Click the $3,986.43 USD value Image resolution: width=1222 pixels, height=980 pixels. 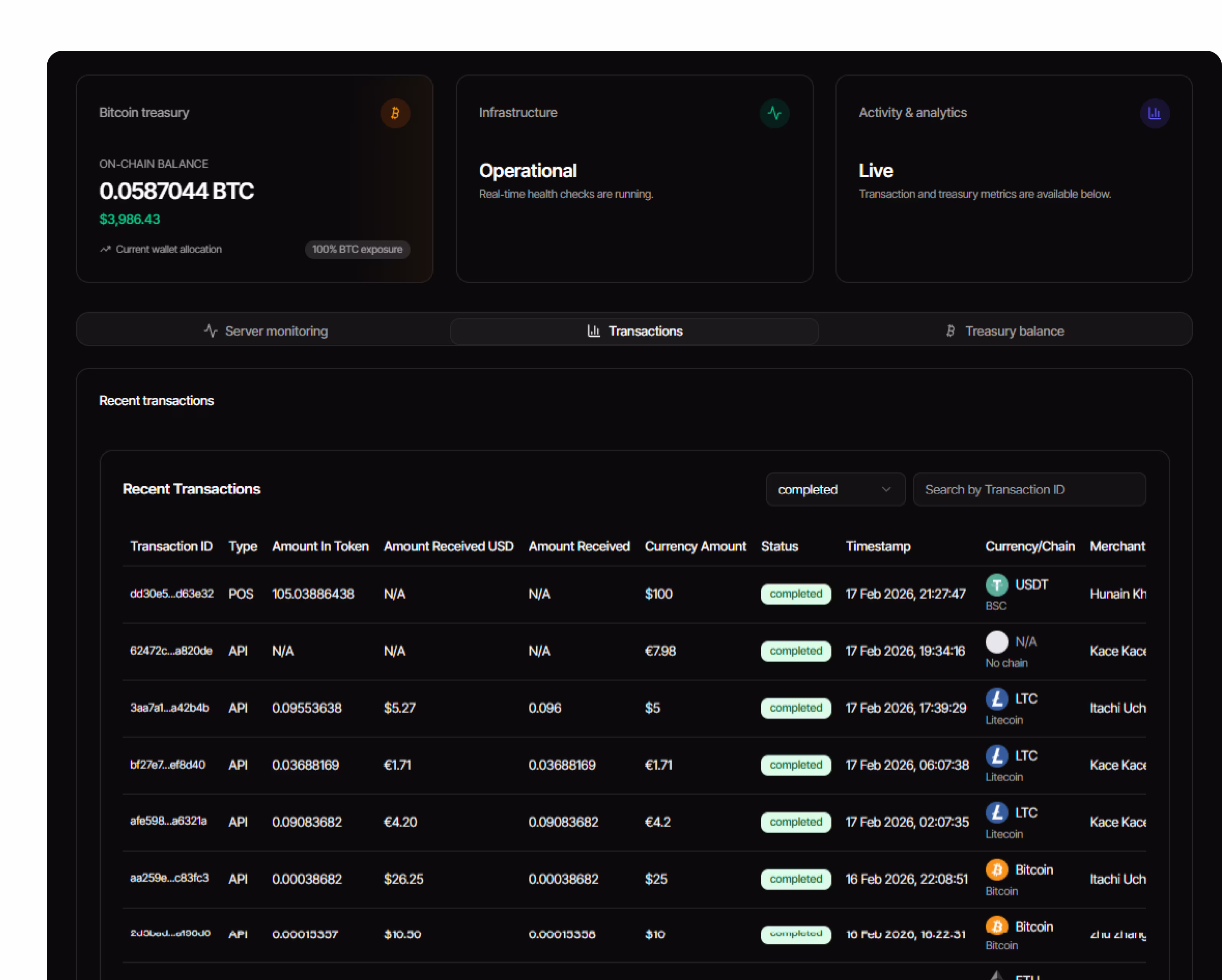pos(129,219)
